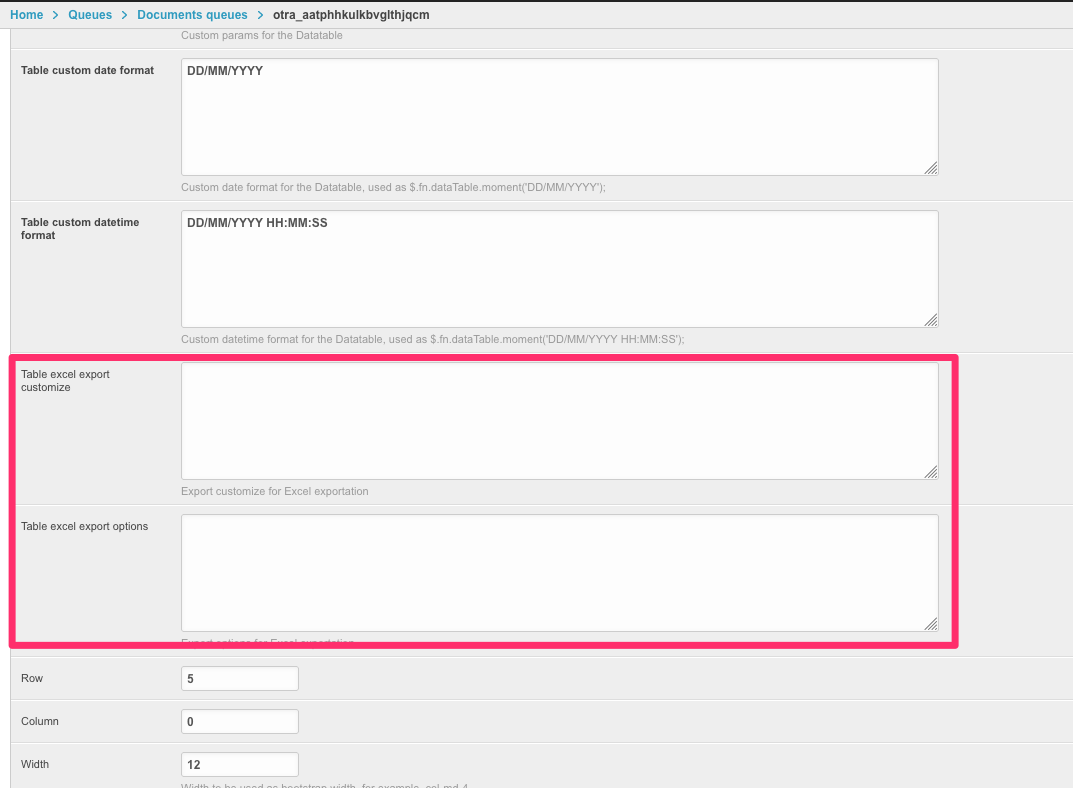Click the resize handle of date format textarea
Image resolution: width=1073 pixels, height=788 pixels.
931,169
